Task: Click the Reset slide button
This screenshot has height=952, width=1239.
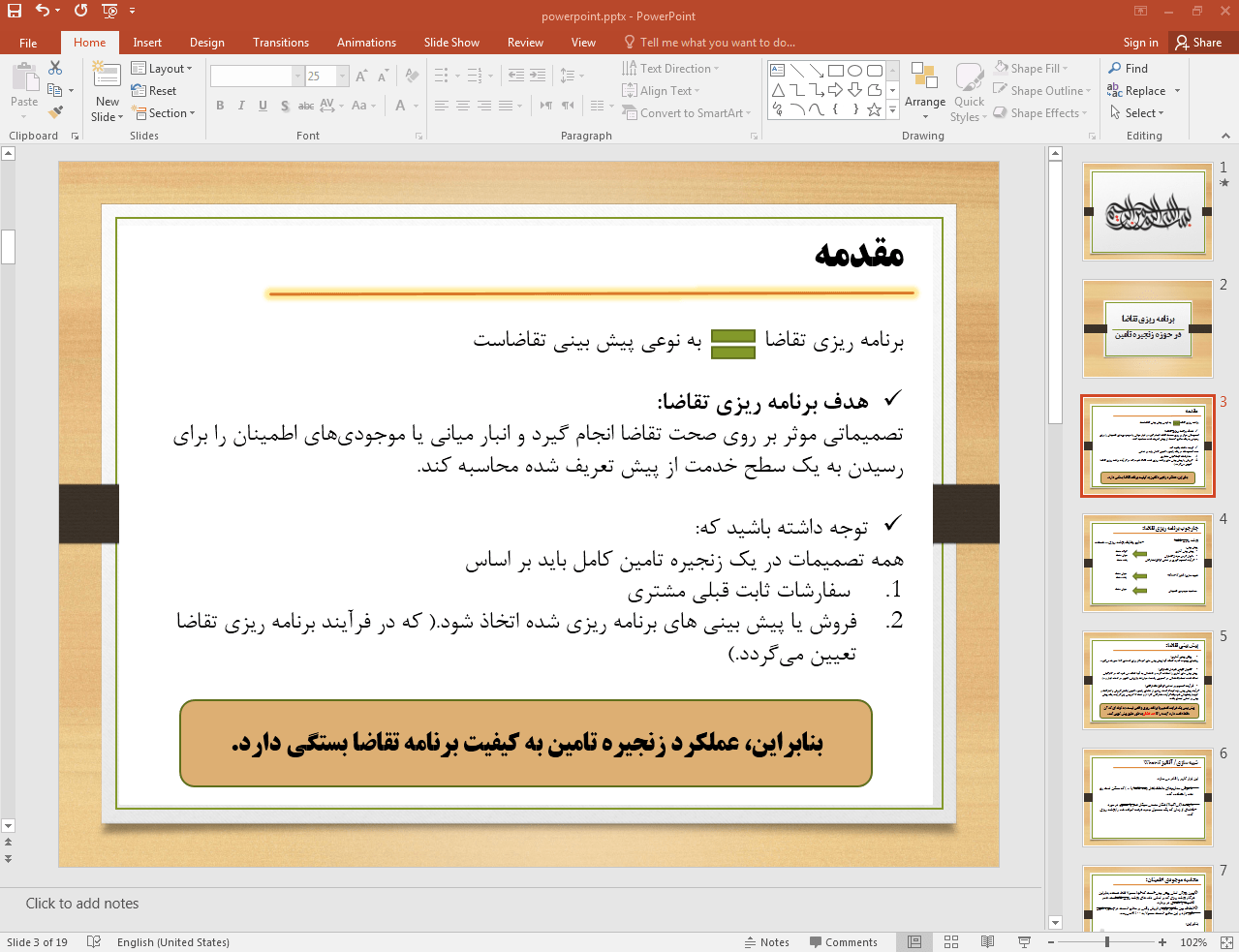Action: click(155, 91)
